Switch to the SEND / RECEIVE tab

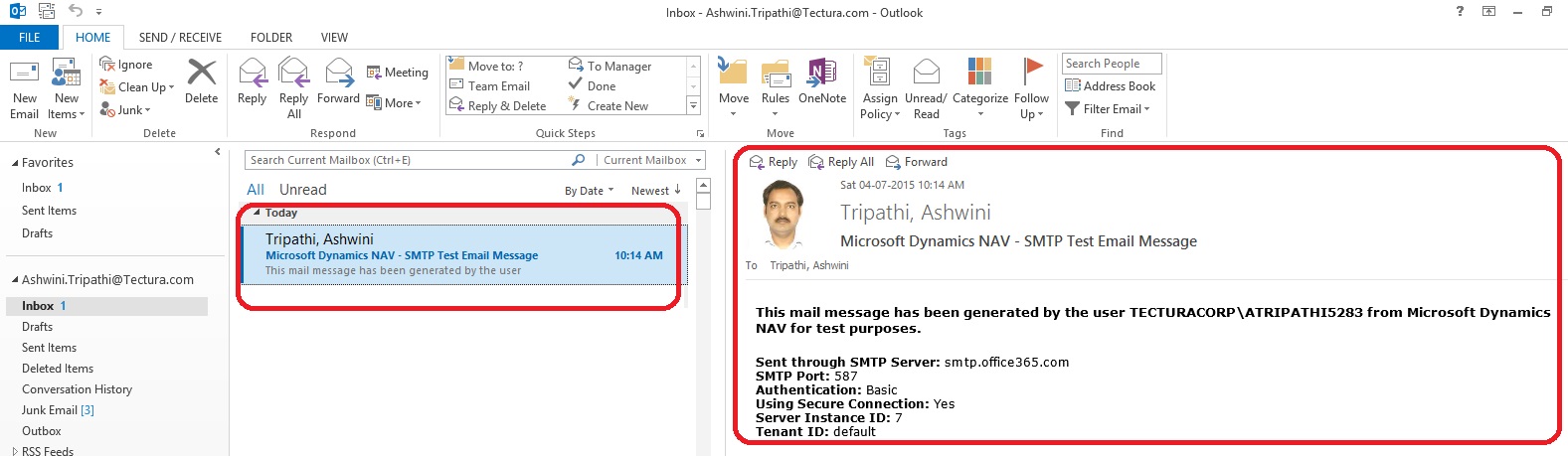pos(180,38)
